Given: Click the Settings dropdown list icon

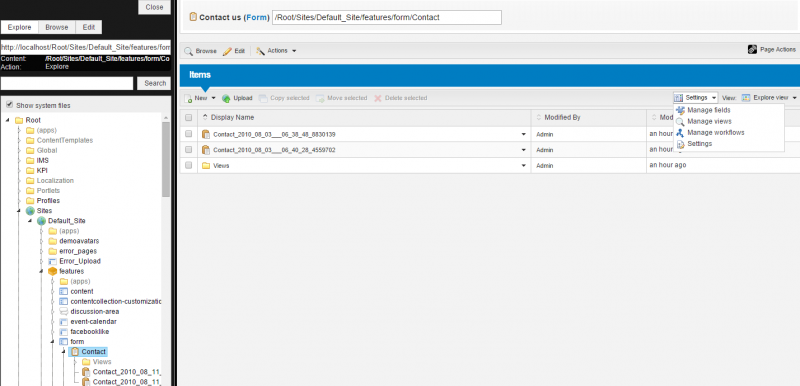Looking at the screenshot, I should (679, 97).
